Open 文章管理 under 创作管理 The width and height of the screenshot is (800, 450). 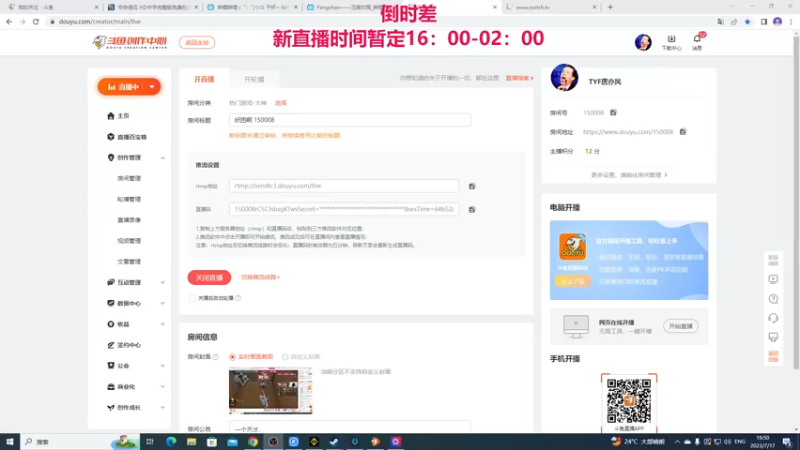coord(129,262)
